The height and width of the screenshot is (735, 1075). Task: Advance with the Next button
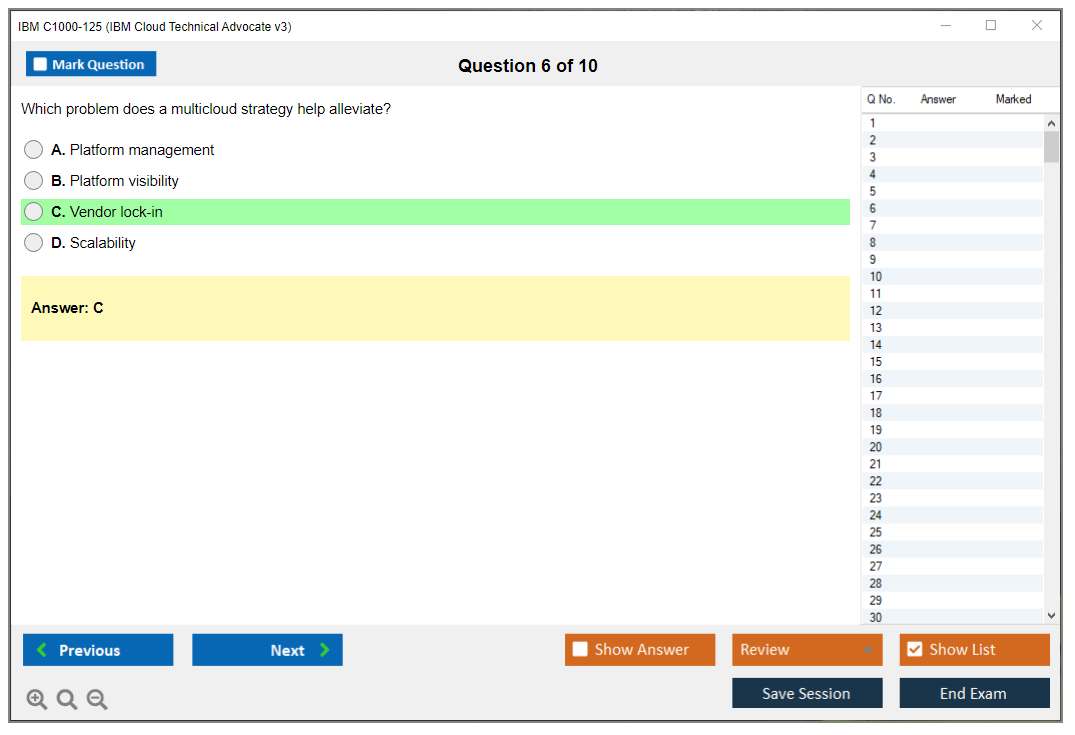[267, 650]
